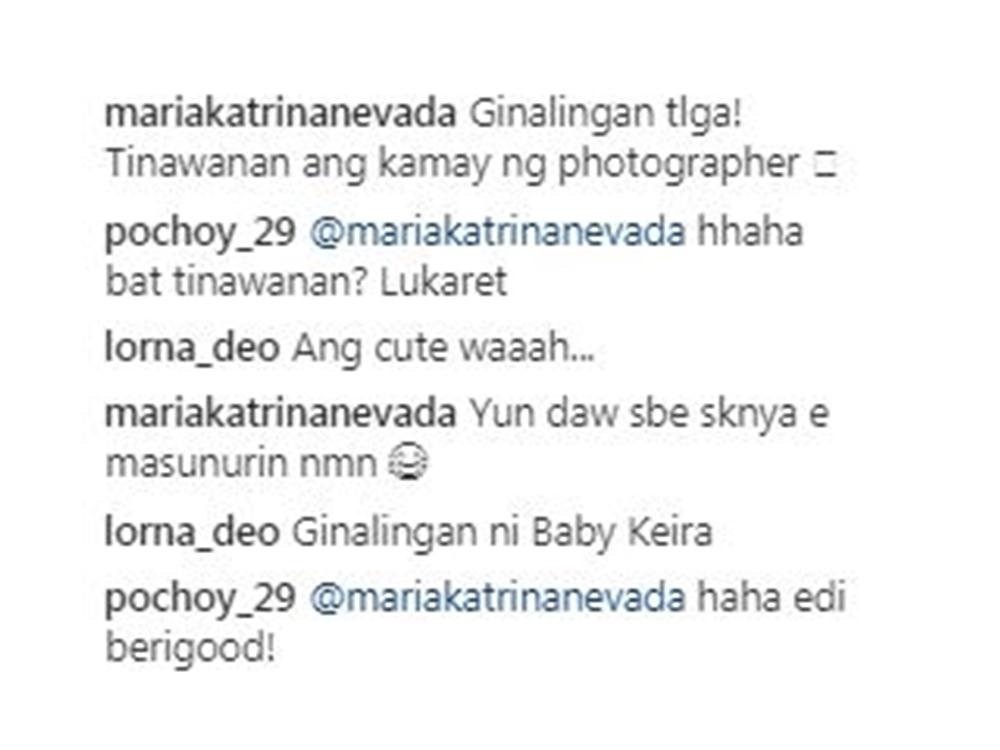Open pochoy_29 profile on the "haha edi" comment
This screenshot has height=750, width=1000.
(x=200, y=599)
